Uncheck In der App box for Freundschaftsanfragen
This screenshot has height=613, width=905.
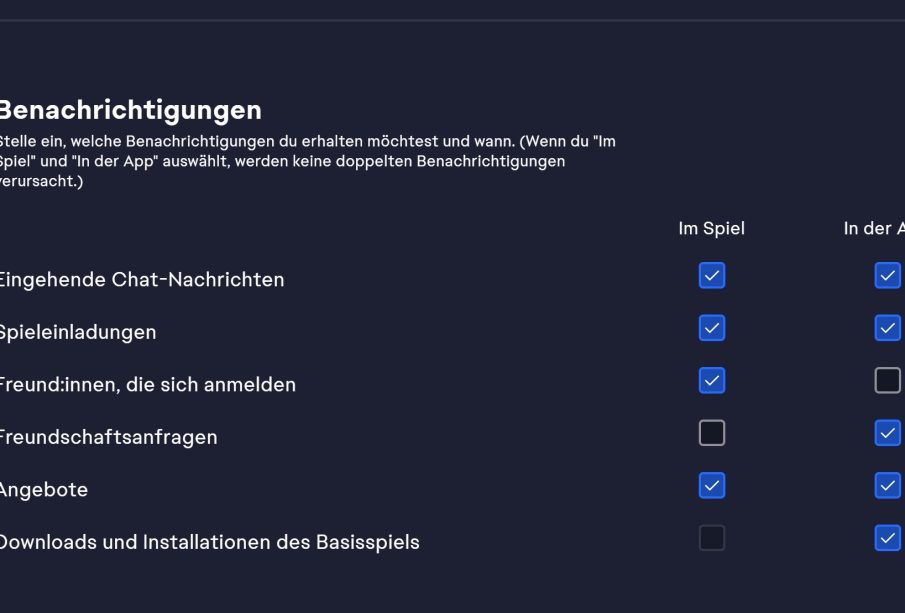point(887,433)
